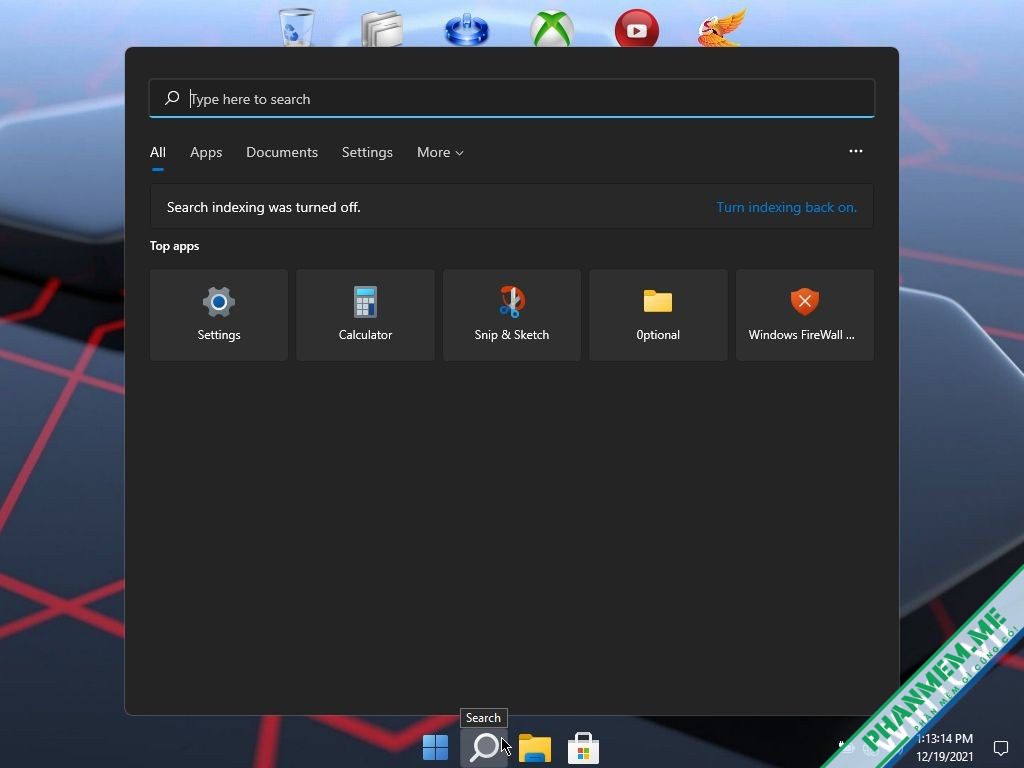Open the Settings top app tile
Screen dimensions: 1024x768
pyautogui.click(x=219, y=315)
